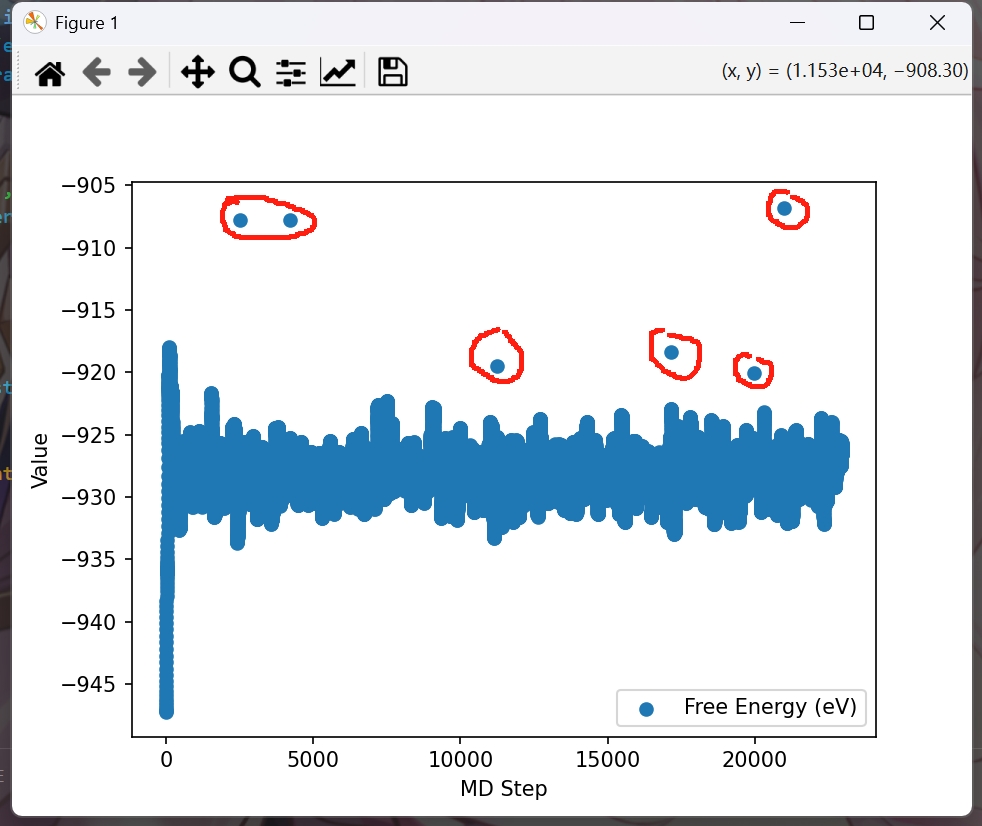Go back to the previous view
The height and width of the screenshot is (826, 982).
pos(96,72)
